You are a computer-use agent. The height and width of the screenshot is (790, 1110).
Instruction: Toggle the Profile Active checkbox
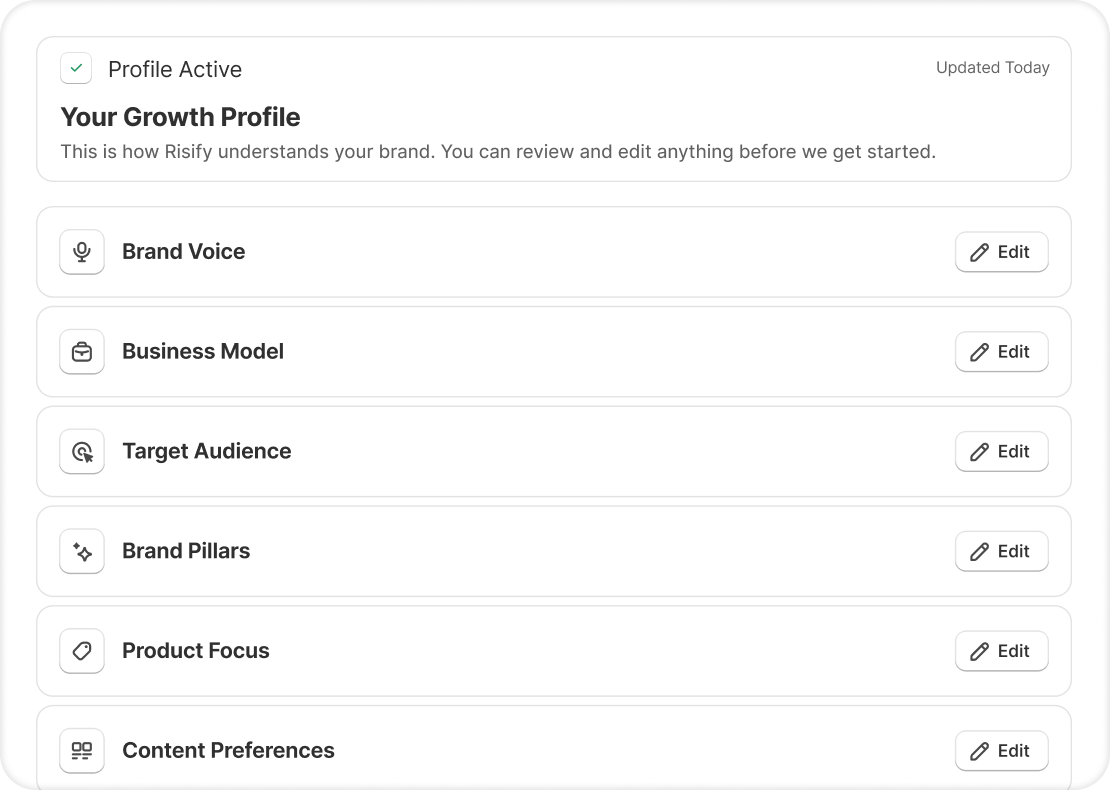click(76, 69)
